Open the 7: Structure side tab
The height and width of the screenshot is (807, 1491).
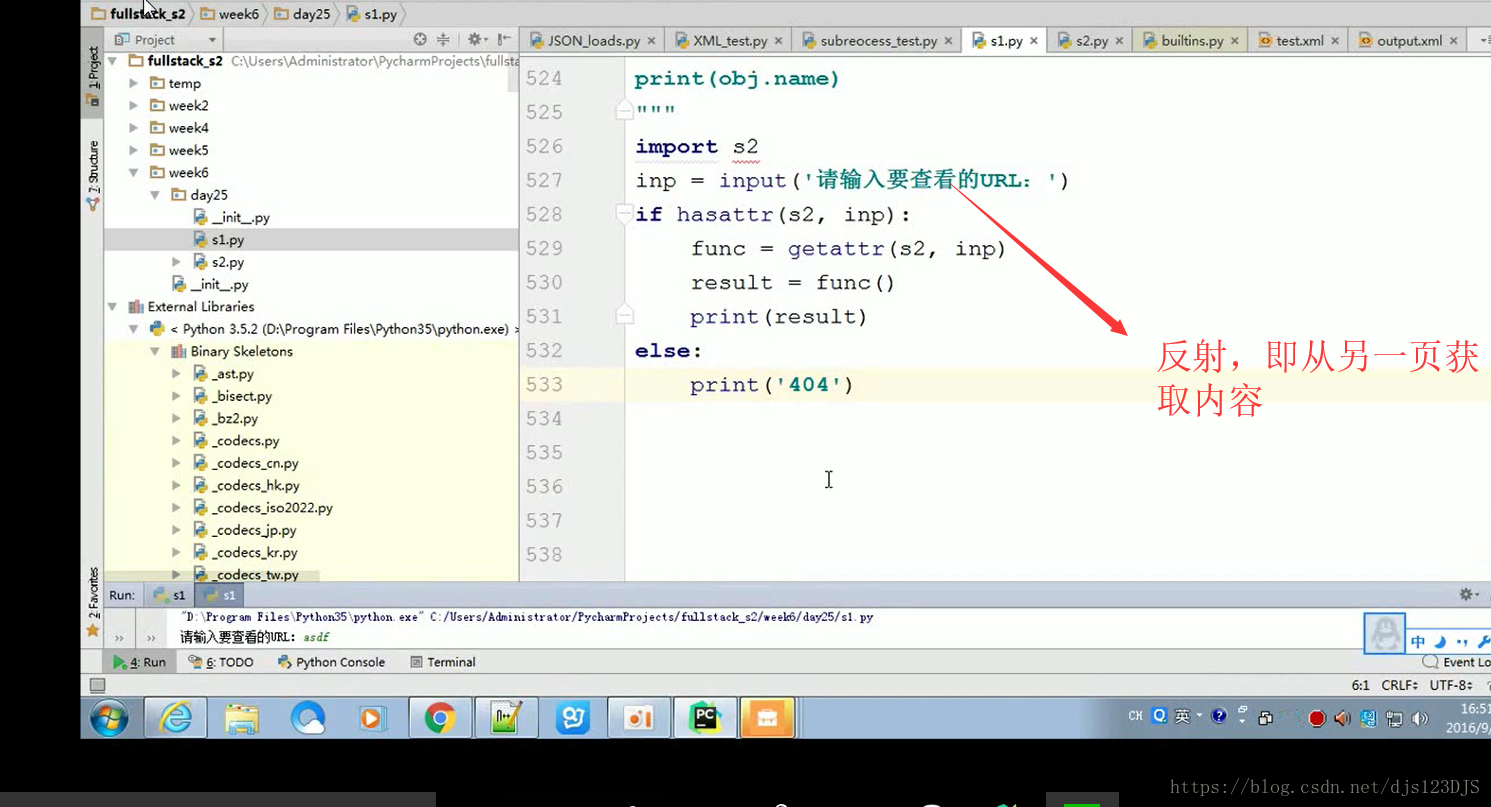[x=93, y=175]
